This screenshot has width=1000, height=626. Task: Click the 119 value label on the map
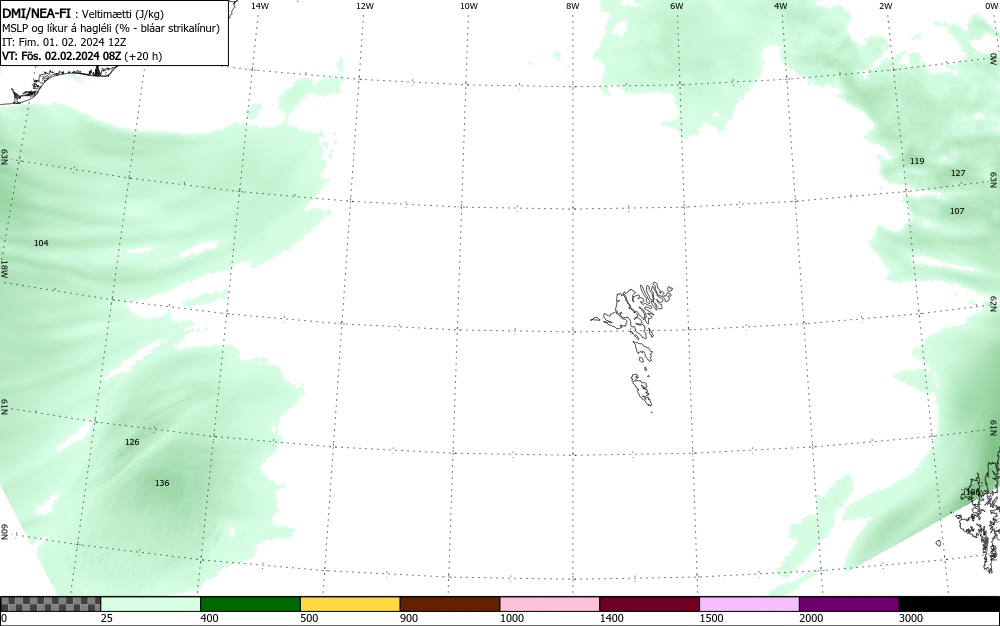coord(917,161)
